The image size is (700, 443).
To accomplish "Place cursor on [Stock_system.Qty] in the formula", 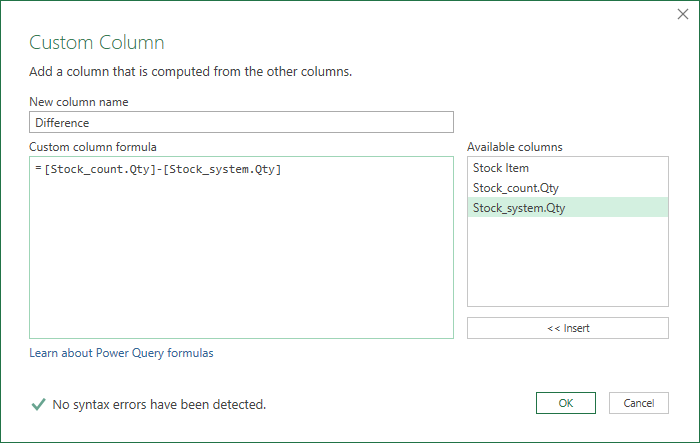I will tap(222, 169).
